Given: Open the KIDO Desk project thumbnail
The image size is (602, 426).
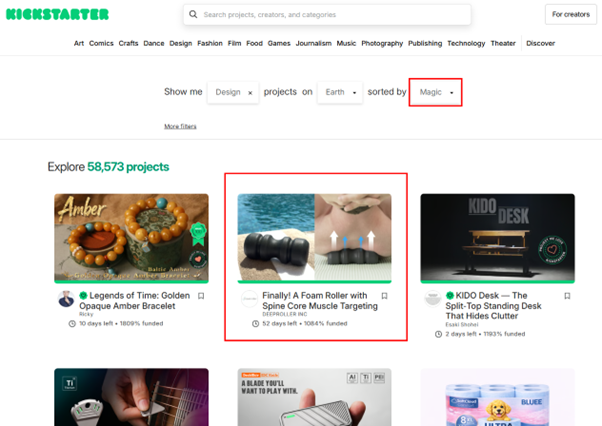Looking at the screenshot, I should 498,237.
